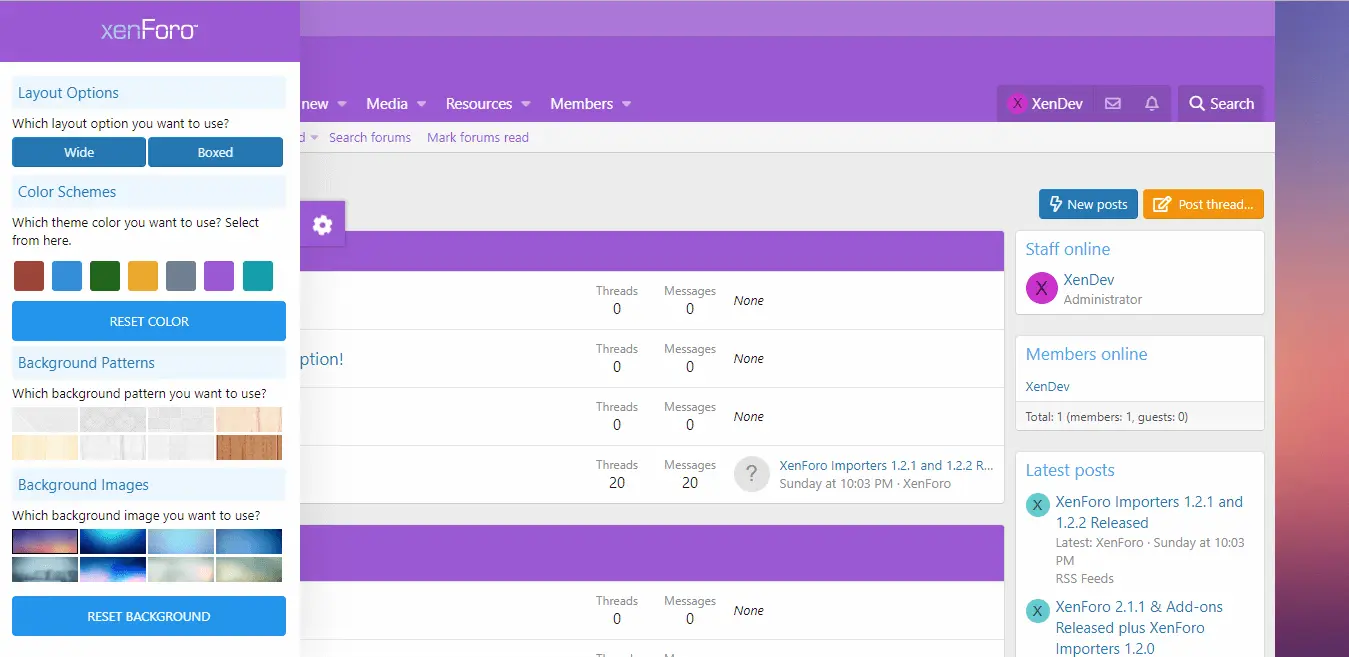Viewport: 1349px width, 657px height.
Task: Open the bell alerts icon
Action: 1152,104
